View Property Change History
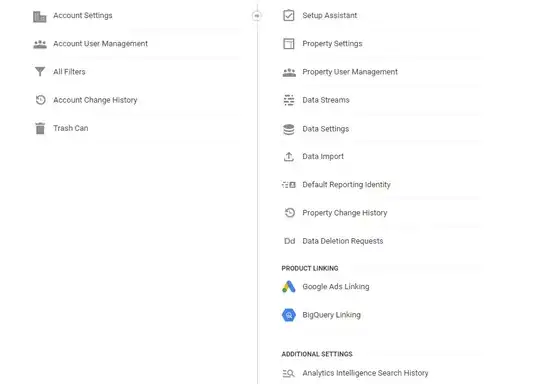The height and width of the screenshot is (384, 540). [x=345, y=213]
